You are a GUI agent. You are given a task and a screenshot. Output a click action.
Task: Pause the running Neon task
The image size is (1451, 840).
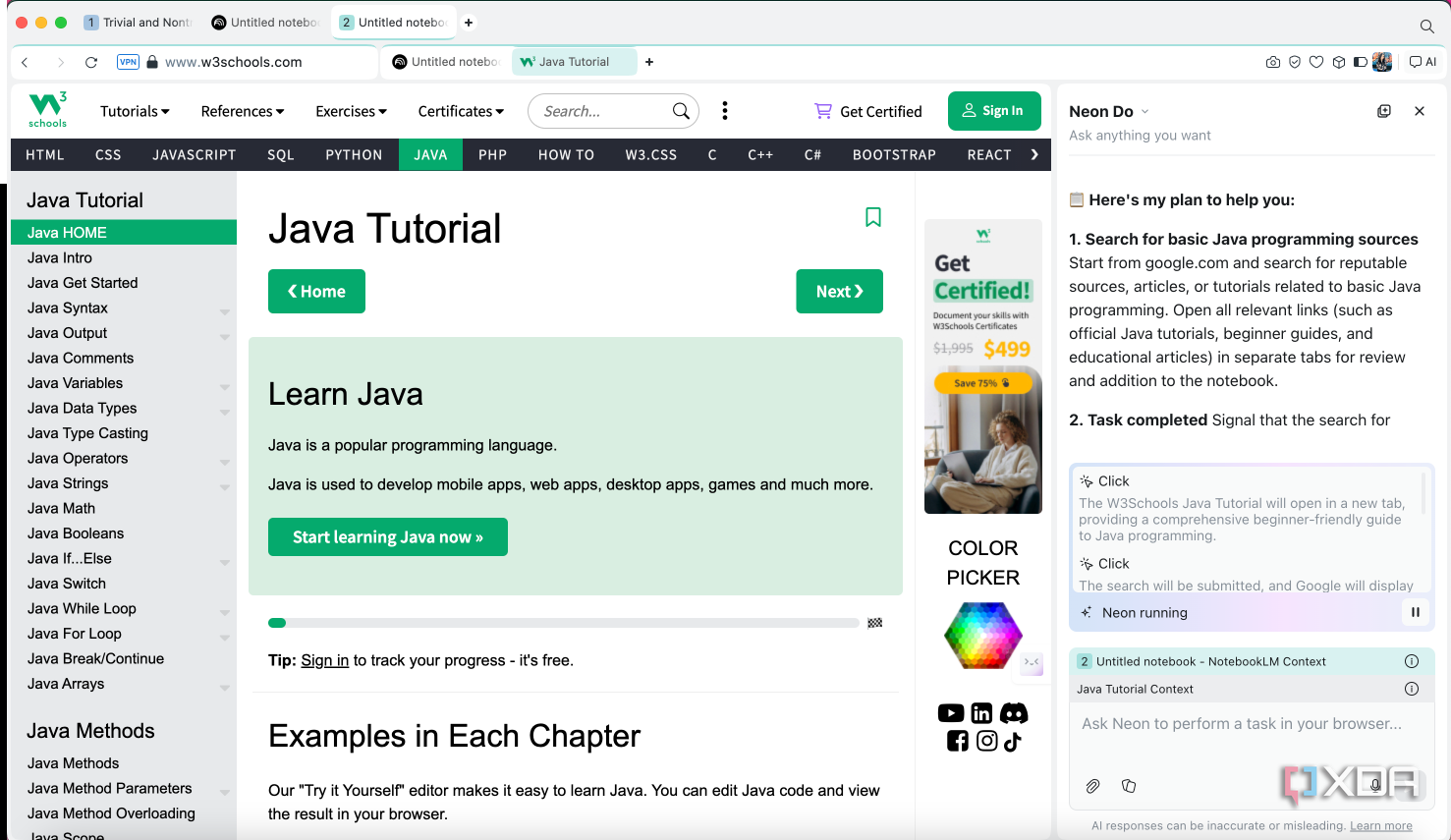[1416, 612]
